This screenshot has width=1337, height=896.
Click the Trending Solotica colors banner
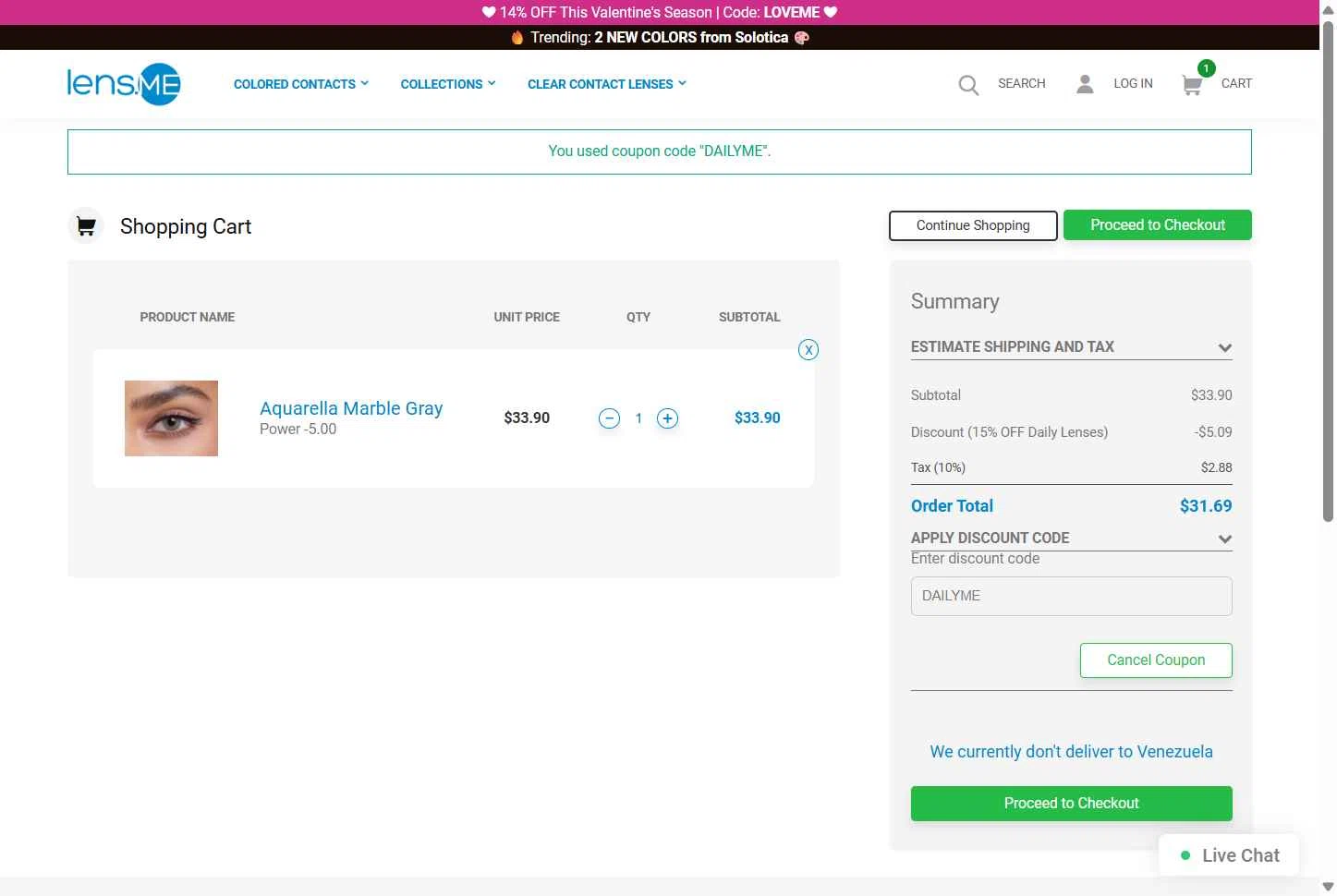click(660, 38)
